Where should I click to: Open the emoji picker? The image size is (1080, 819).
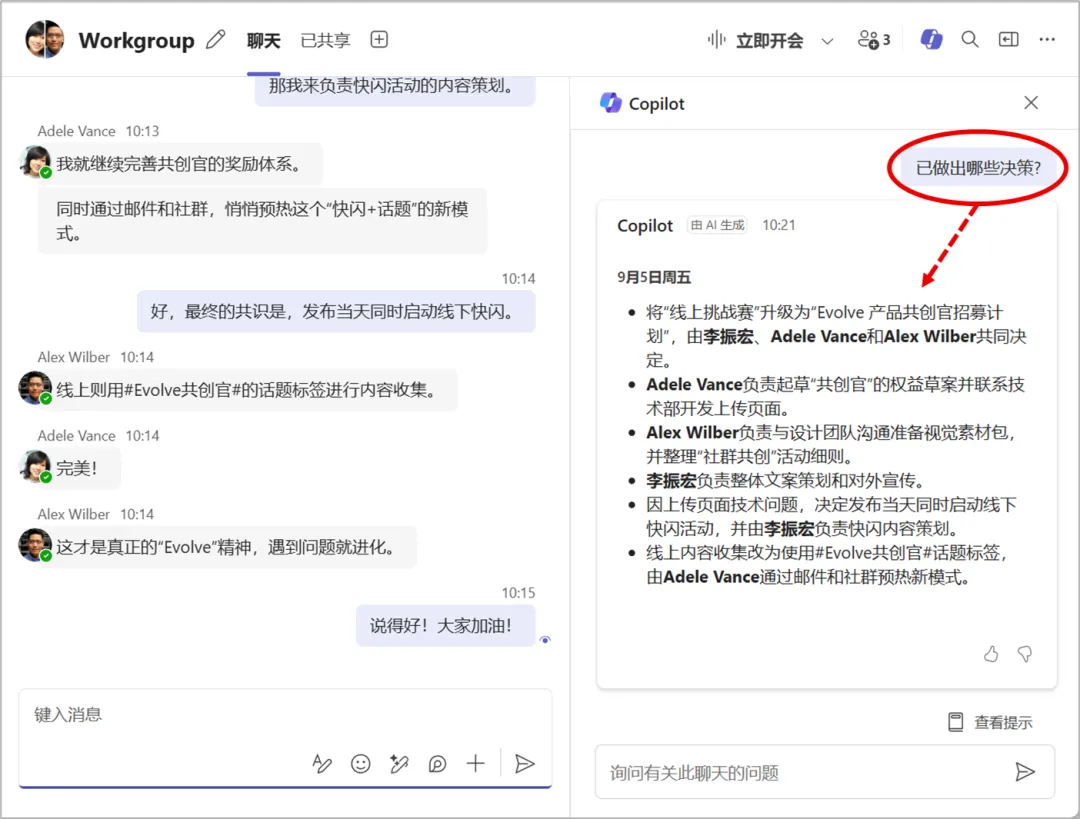tap(360, 763)
